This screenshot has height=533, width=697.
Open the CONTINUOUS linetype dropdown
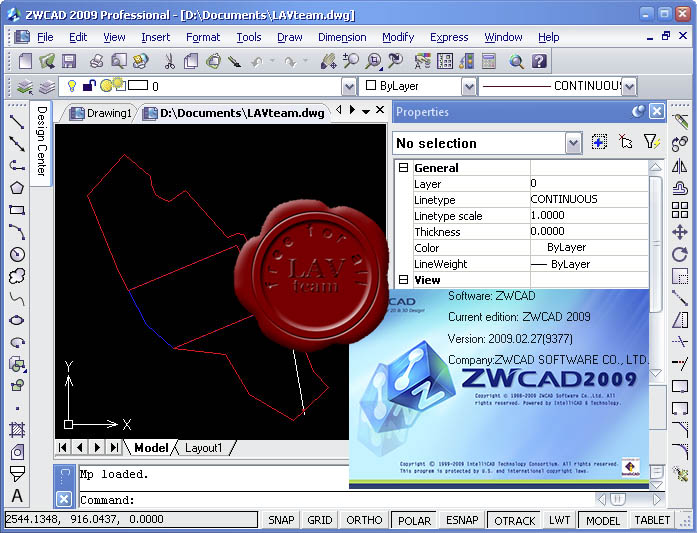coord(629,86)
